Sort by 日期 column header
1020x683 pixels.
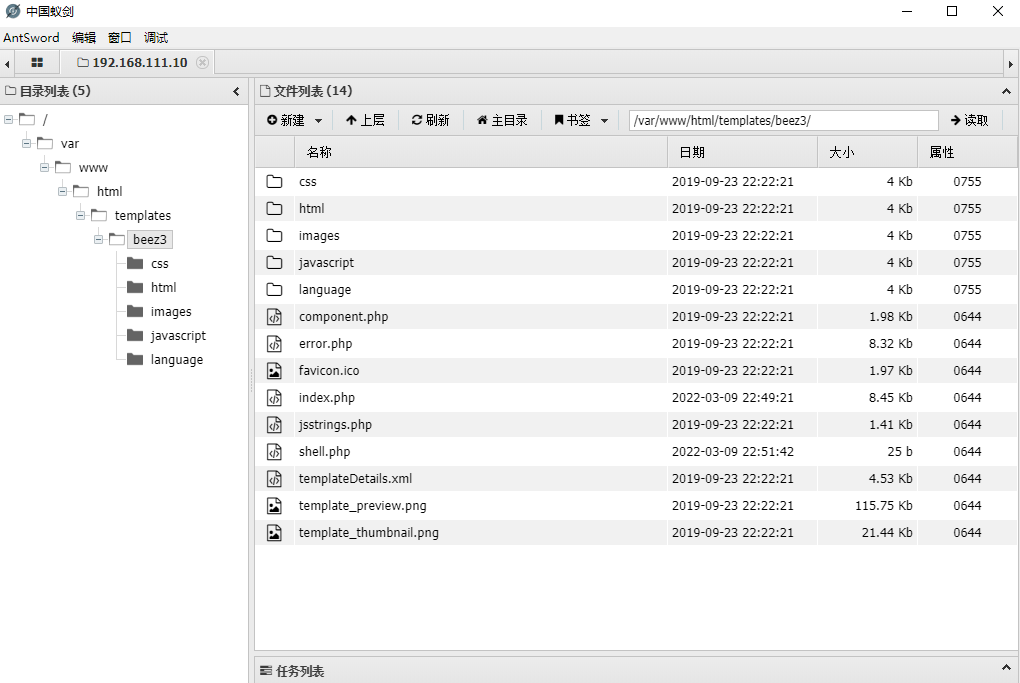pos(742,152)
